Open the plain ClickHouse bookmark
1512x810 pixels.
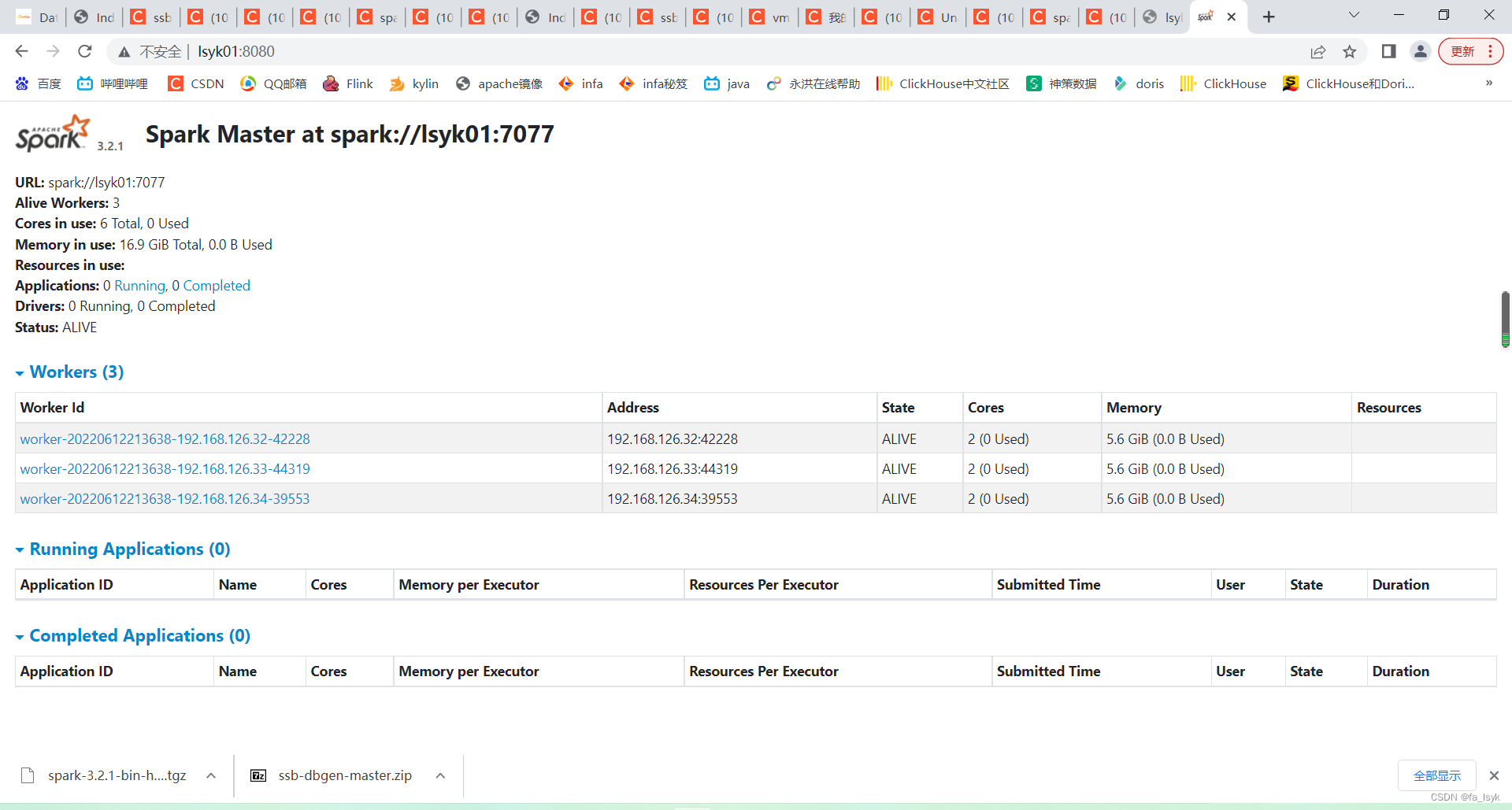1224,83
